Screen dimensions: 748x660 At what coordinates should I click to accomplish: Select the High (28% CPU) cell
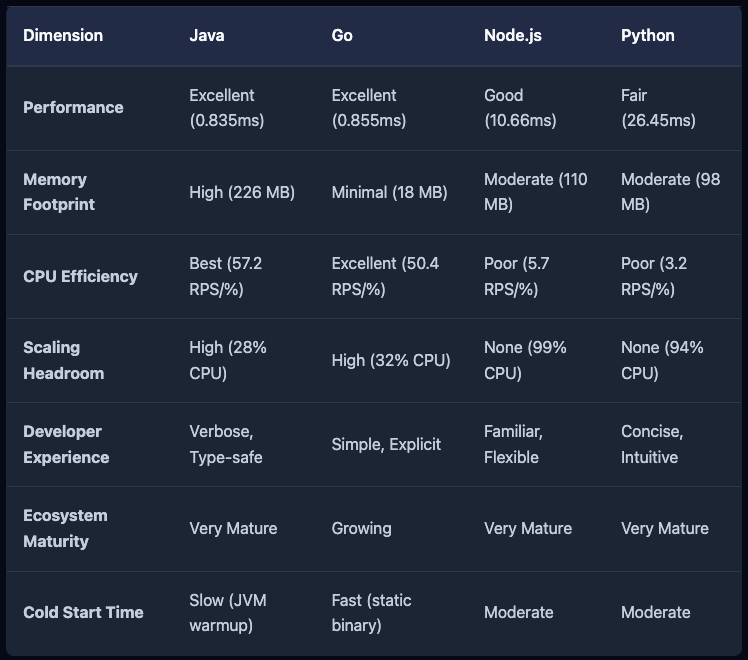(228, 360)
